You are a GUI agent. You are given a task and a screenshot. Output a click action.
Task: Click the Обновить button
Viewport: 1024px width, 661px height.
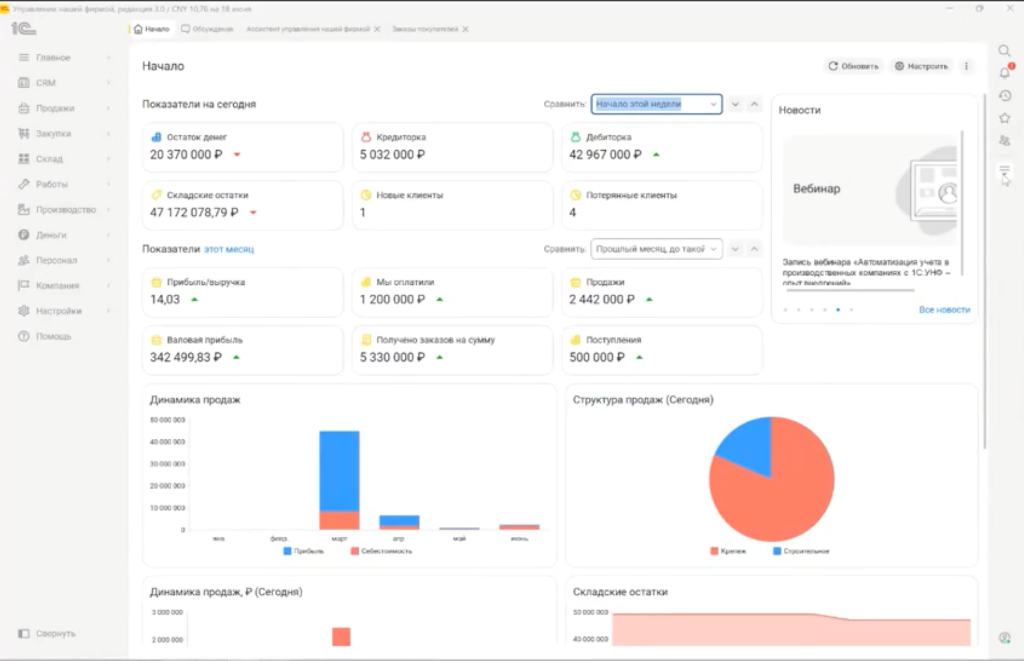[854, 66]
